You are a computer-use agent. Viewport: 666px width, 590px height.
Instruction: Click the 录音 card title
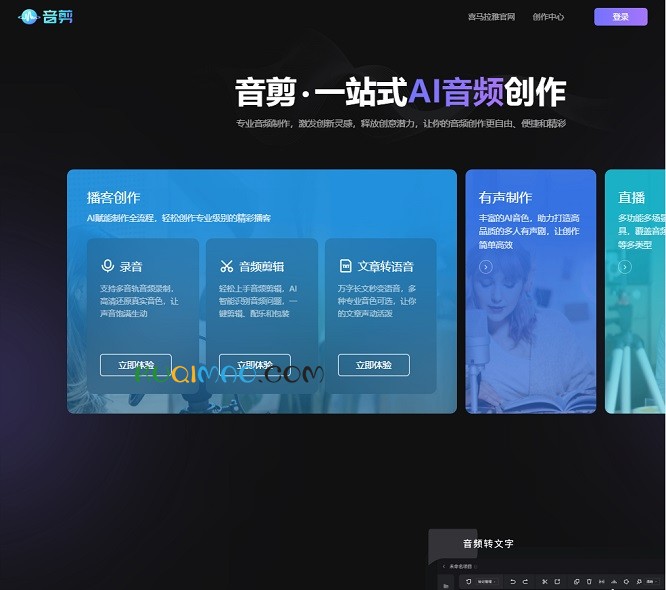[131, 267]
